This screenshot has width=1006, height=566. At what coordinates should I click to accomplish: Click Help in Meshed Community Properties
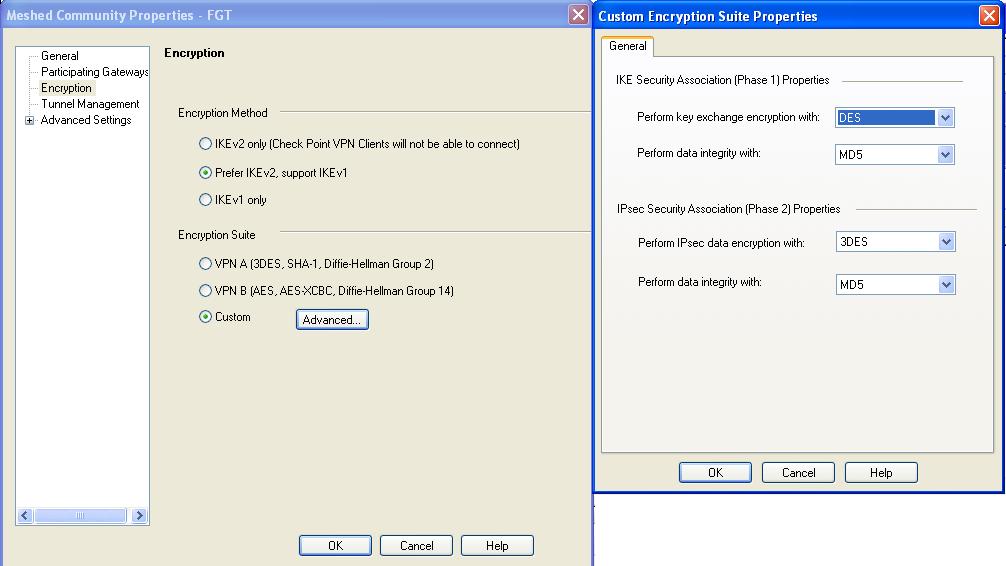click(497, 545)
